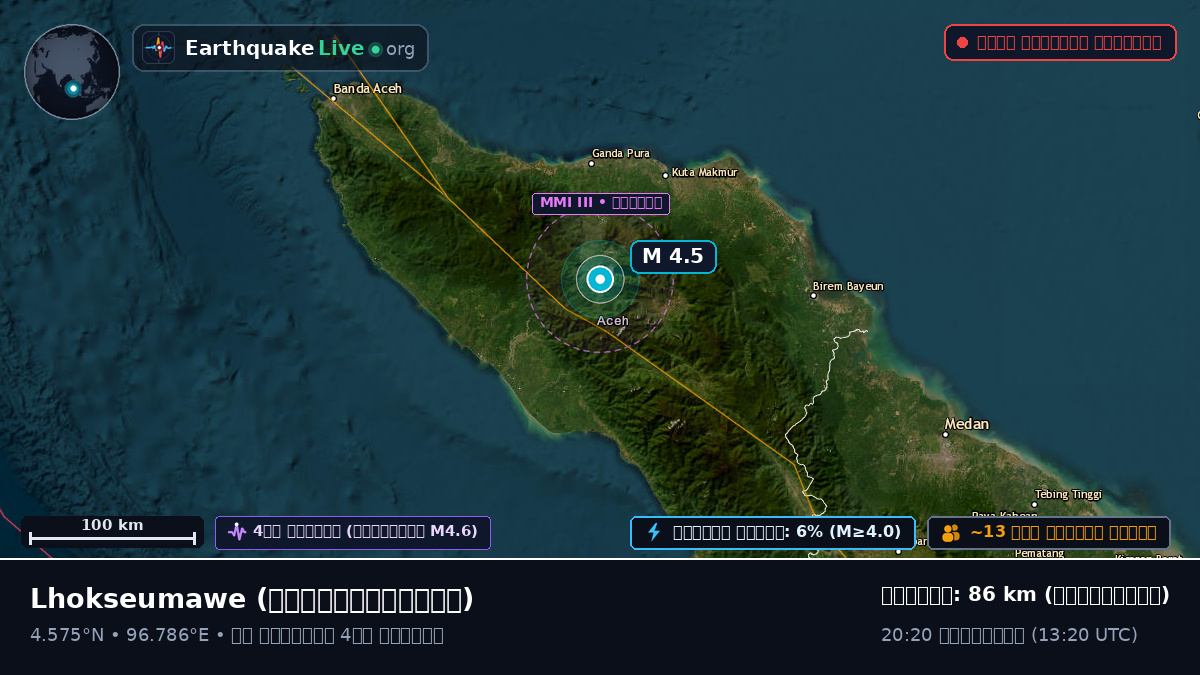Click the red alert badge at top right
This screenshot has height=675, width=1200.
(x=1060, y=42)
